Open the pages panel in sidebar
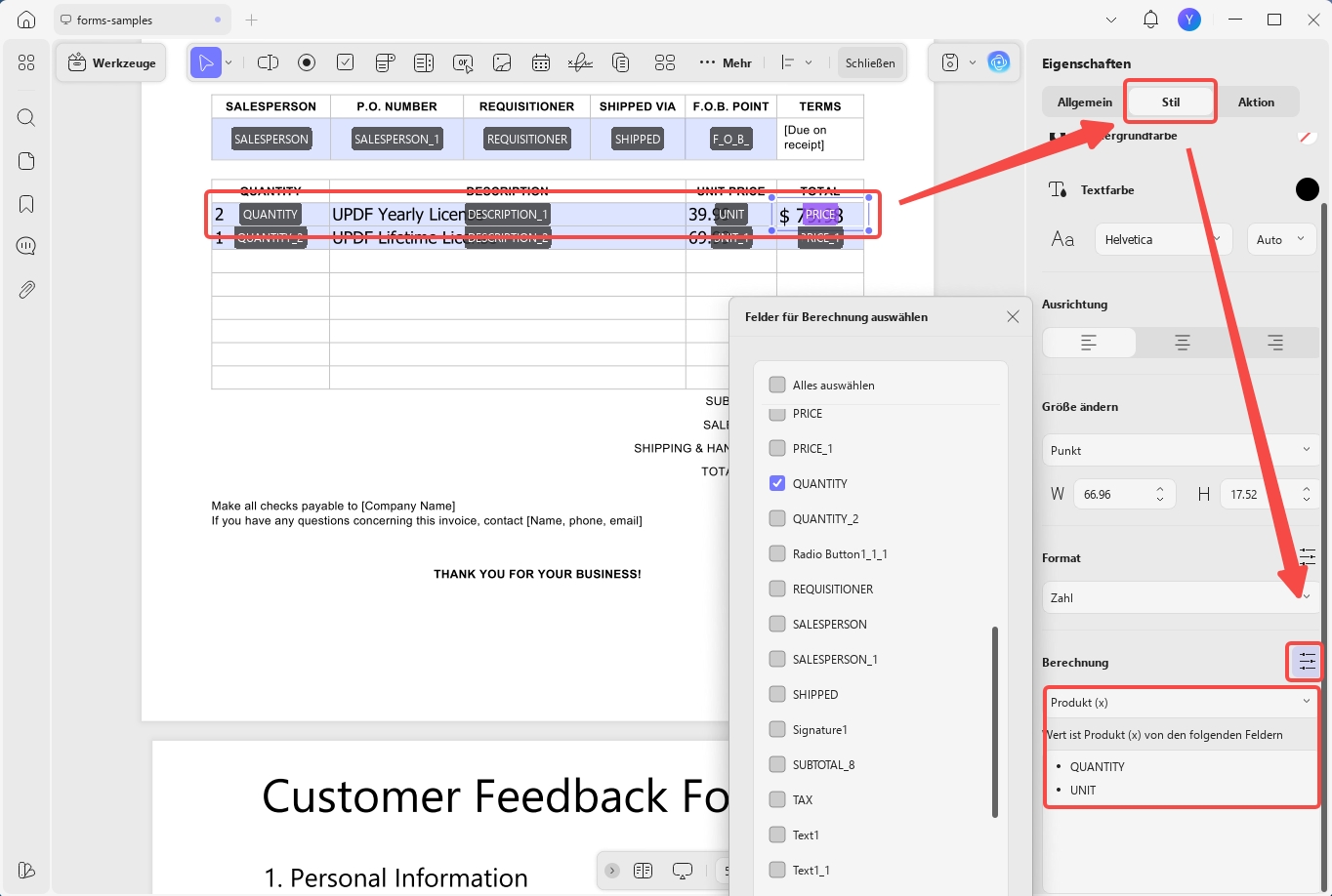 pos(26,161)
